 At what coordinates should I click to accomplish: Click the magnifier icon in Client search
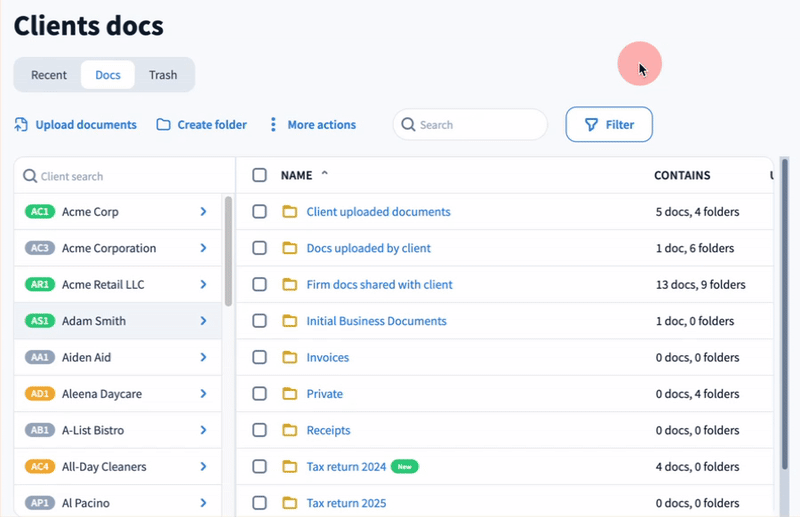click(x=30, y=177)
